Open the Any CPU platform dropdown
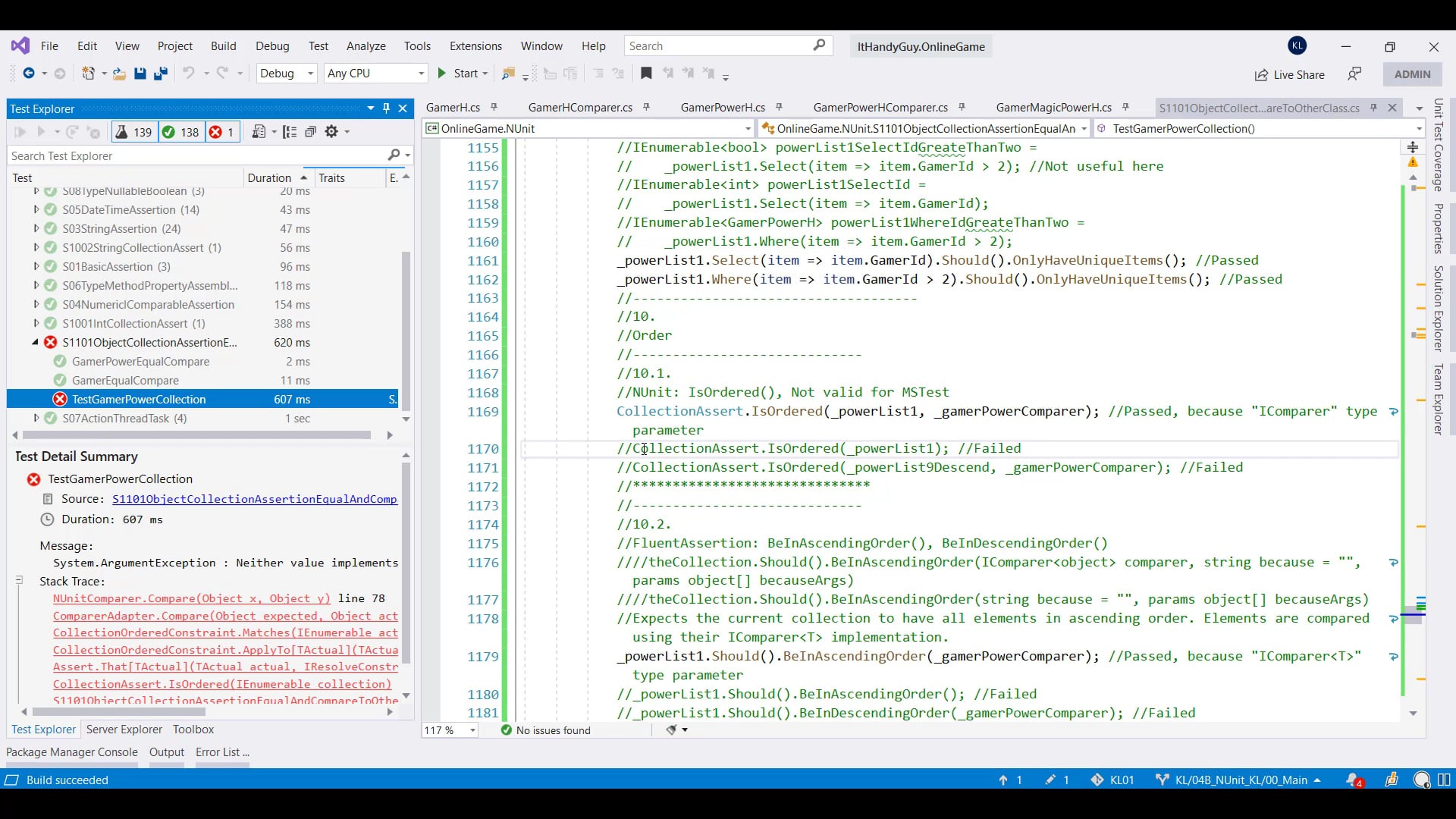This screenshot has width=1456, height=819. pyautogui.click(x=375, y=74)
